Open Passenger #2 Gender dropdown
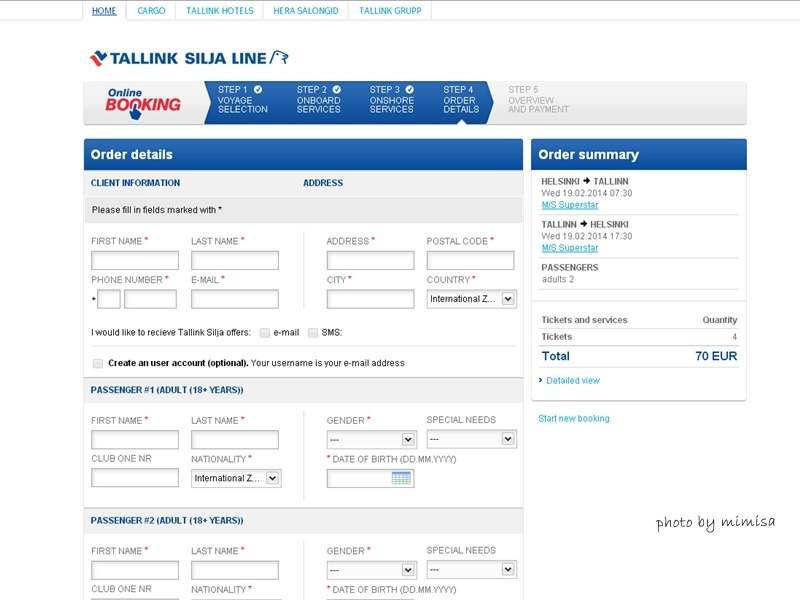 click(x=371, y=570)
